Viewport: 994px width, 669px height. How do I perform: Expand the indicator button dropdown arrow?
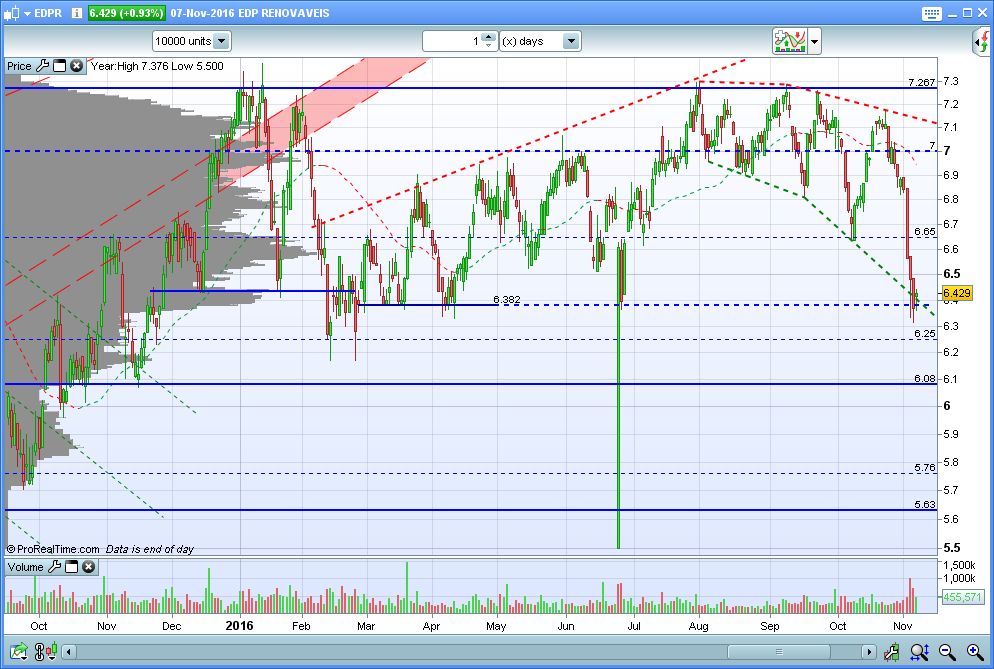point(815,42)
